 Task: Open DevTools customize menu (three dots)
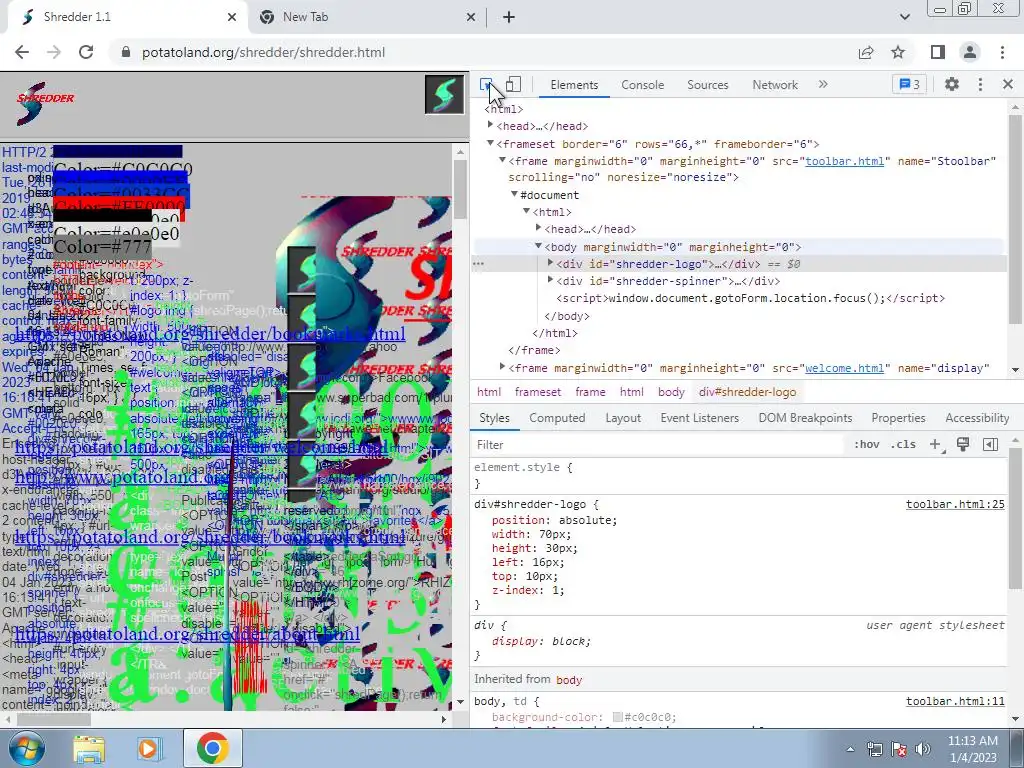980,84
